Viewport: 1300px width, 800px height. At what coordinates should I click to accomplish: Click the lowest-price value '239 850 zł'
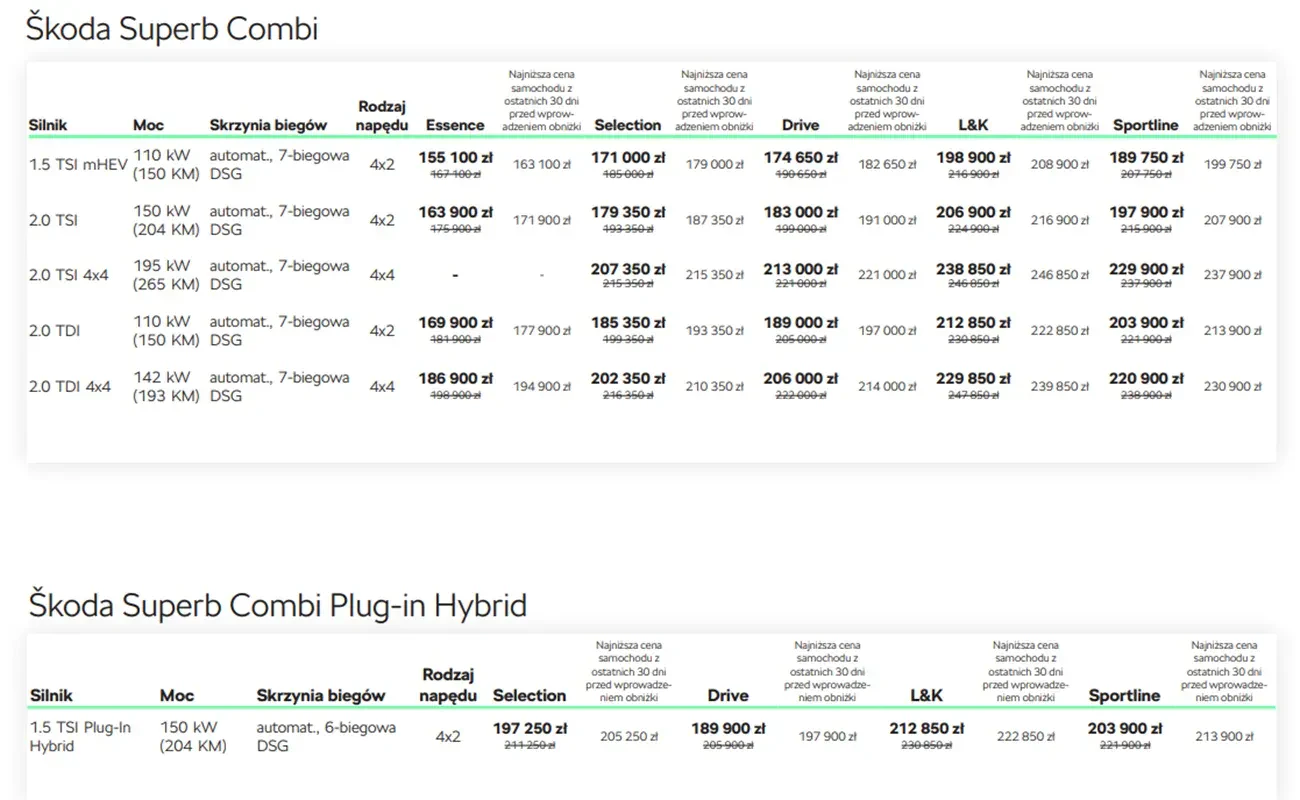pos(1061,386)
